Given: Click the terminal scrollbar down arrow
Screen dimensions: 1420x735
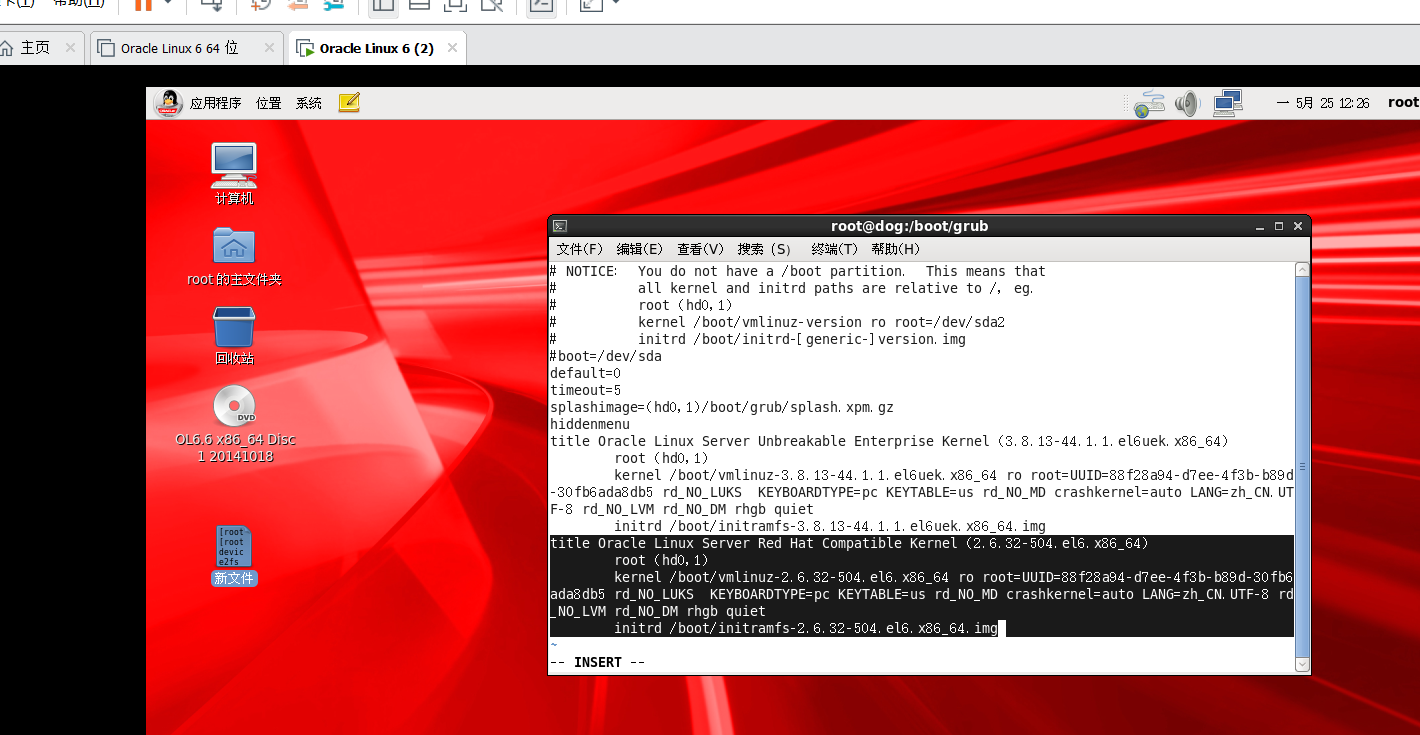Looking at the screenshot, I should coord(1301,664).
